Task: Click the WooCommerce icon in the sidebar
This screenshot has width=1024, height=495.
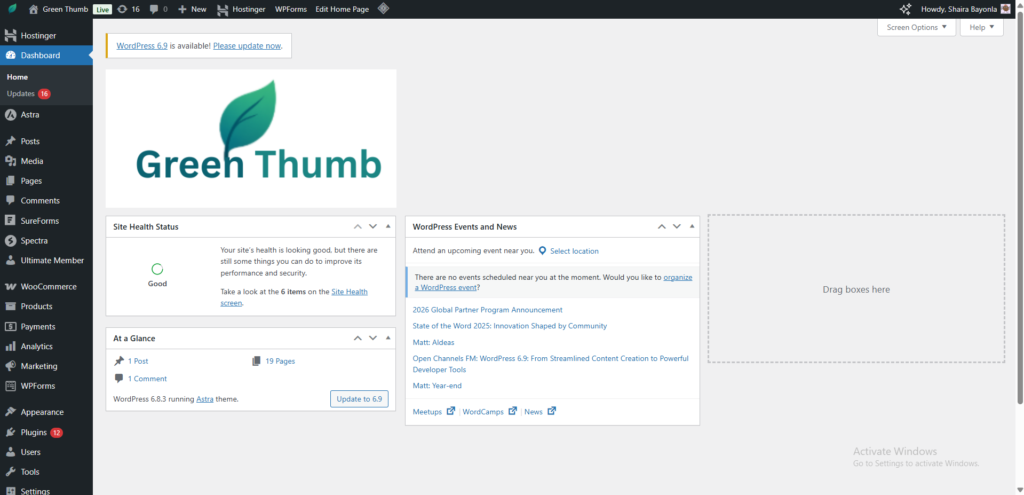Action: pyautogui.click(x=10, y=287)
